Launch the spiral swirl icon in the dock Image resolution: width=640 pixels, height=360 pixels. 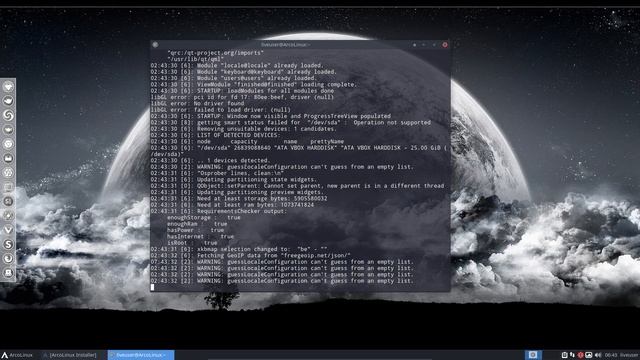pyautogui.click(x=8, y=116)
